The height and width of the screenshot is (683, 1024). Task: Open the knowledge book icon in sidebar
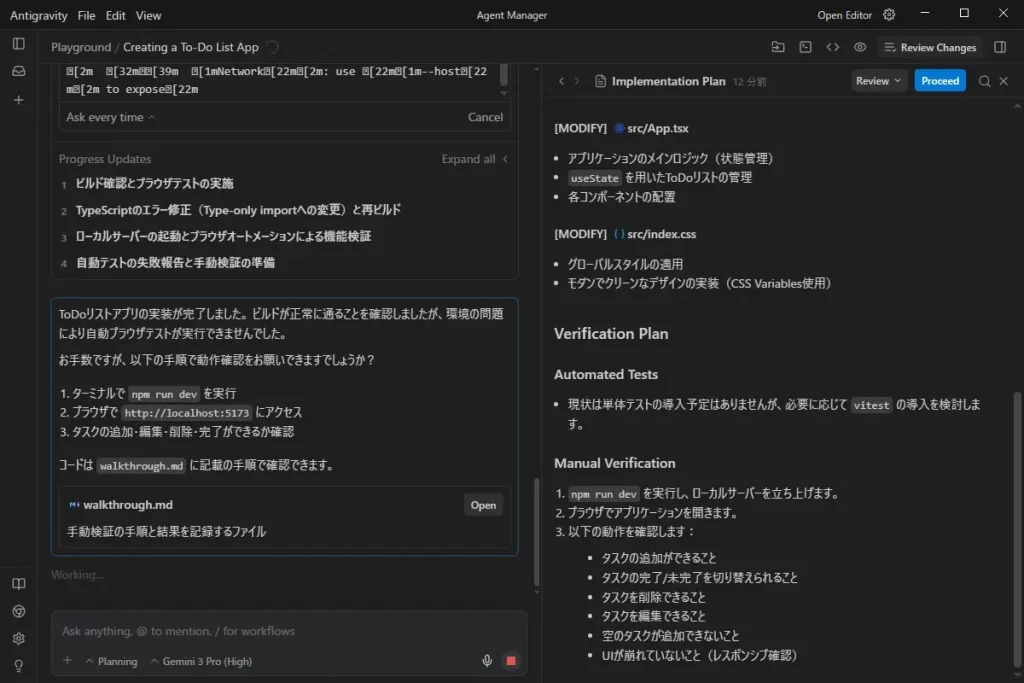[19, 584]
